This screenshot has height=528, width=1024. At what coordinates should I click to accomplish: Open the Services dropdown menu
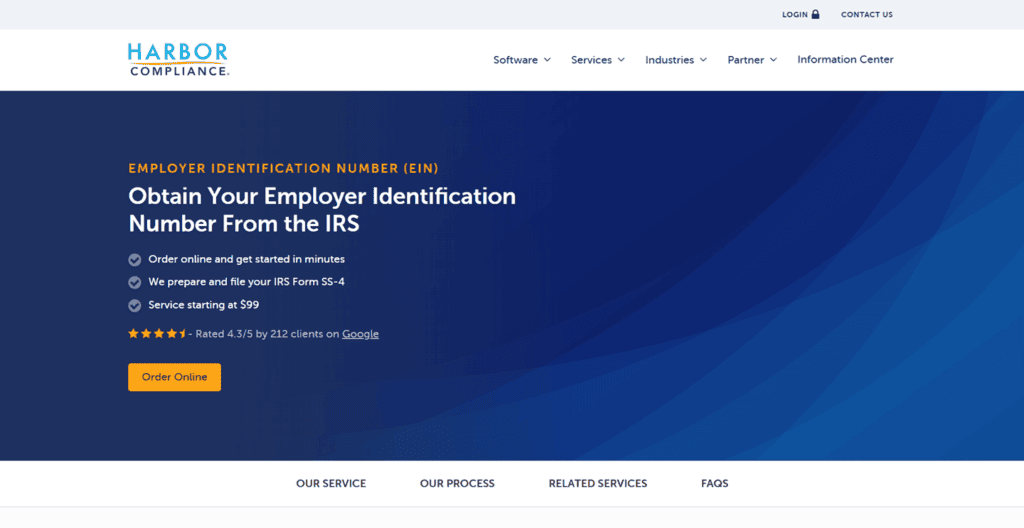[598, 59]
